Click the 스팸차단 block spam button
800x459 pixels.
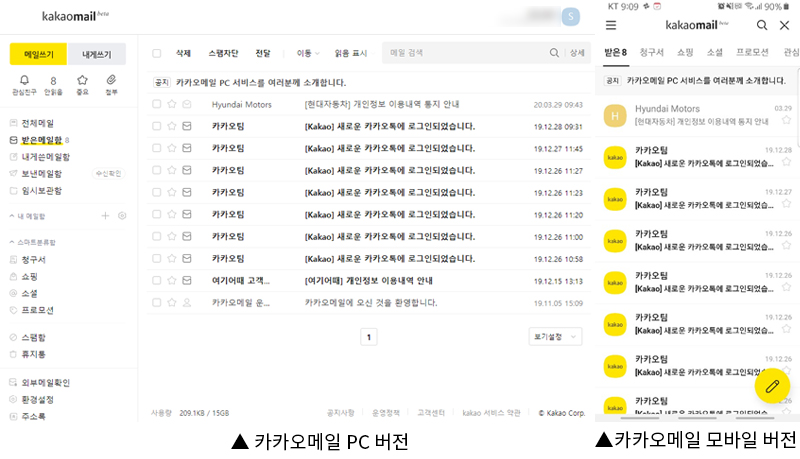223,53
